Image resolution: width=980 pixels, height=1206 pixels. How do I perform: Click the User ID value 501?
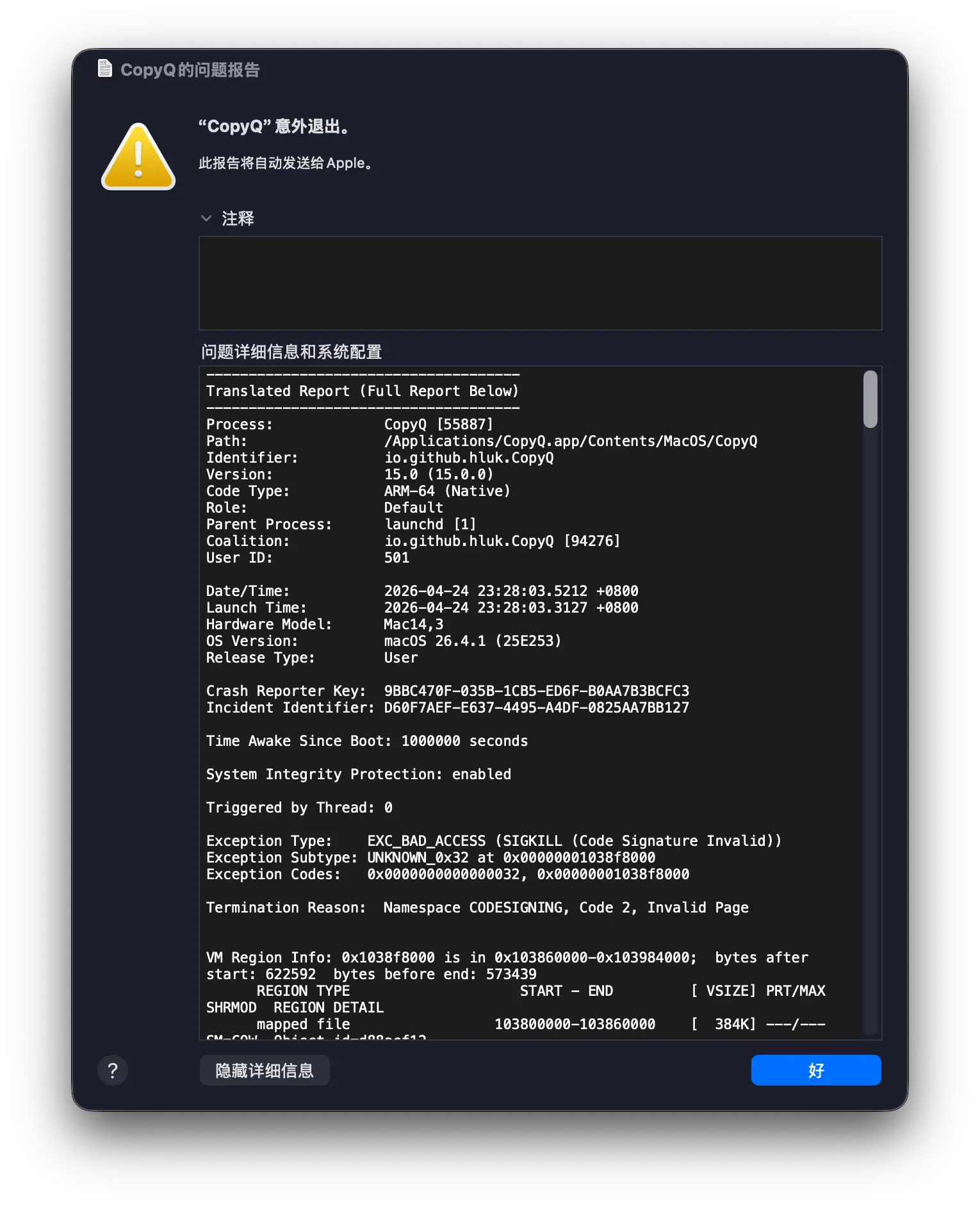pyautogui.click(x=396, y=558)
